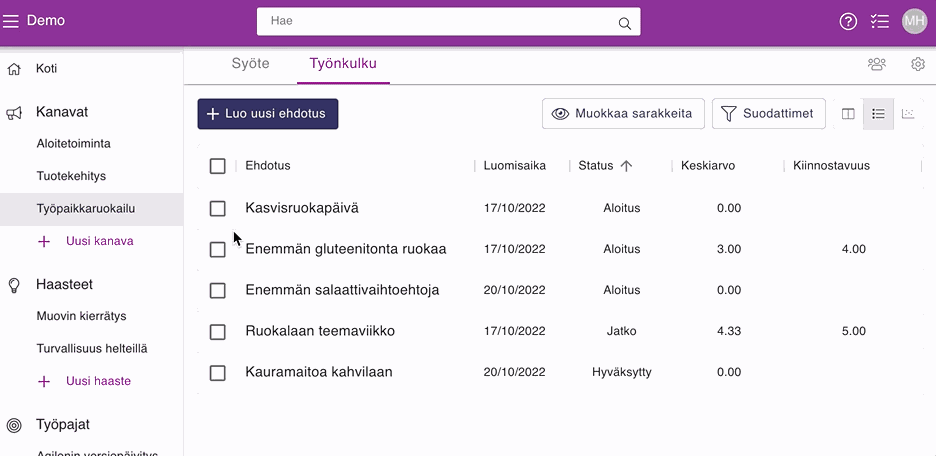Click the Kanavat megaphone icon

tap(14, 113)
